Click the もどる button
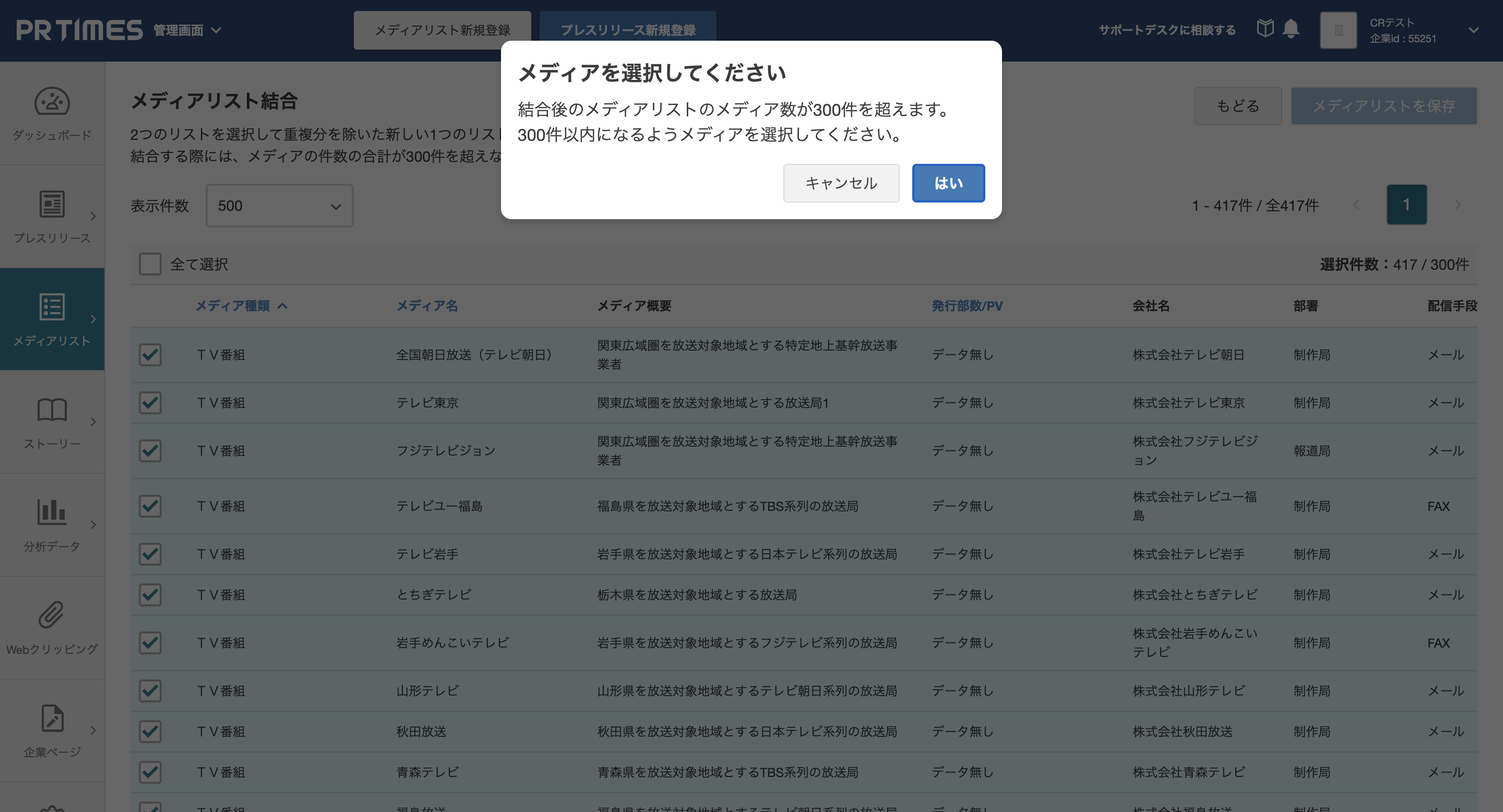The height and width of the screenshot is (812, 1503). 1237,105
